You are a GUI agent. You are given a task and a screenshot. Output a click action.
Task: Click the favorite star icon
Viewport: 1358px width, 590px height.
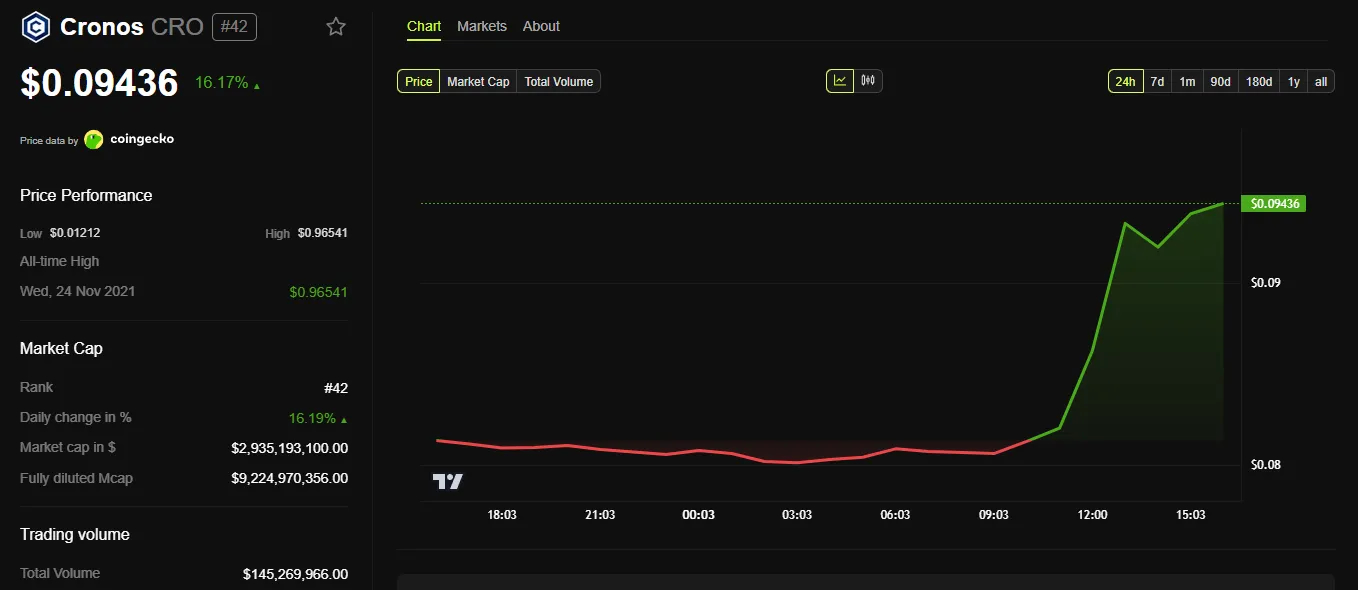(x=336, y=27)
